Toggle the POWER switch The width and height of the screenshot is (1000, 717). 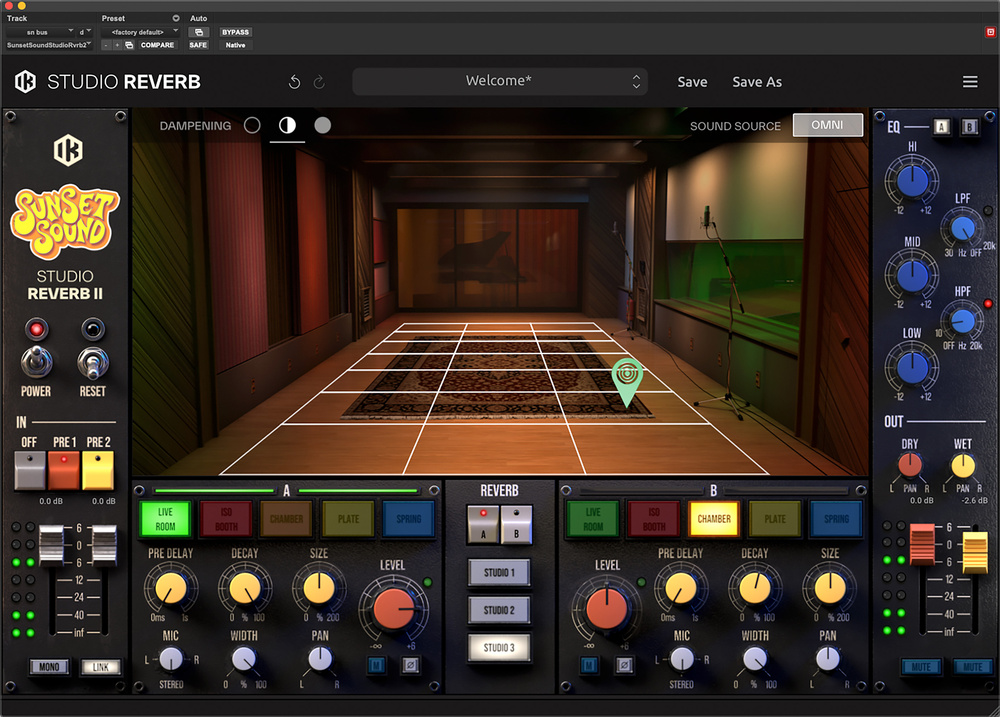36,362
